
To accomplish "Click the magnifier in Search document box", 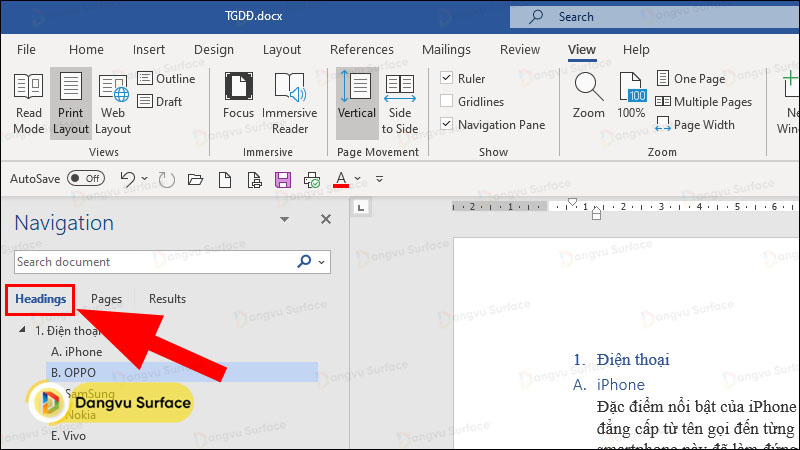I will (x=304, y=261).
